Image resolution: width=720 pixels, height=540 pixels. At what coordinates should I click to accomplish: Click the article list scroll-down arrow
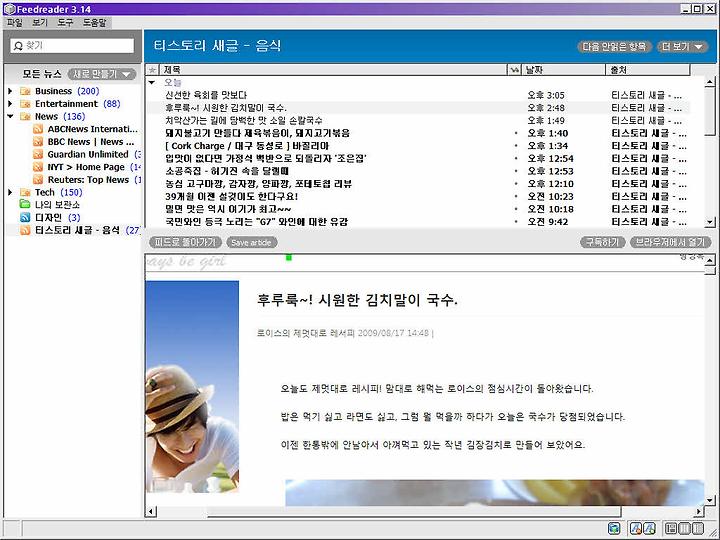(x=709, y=222)
